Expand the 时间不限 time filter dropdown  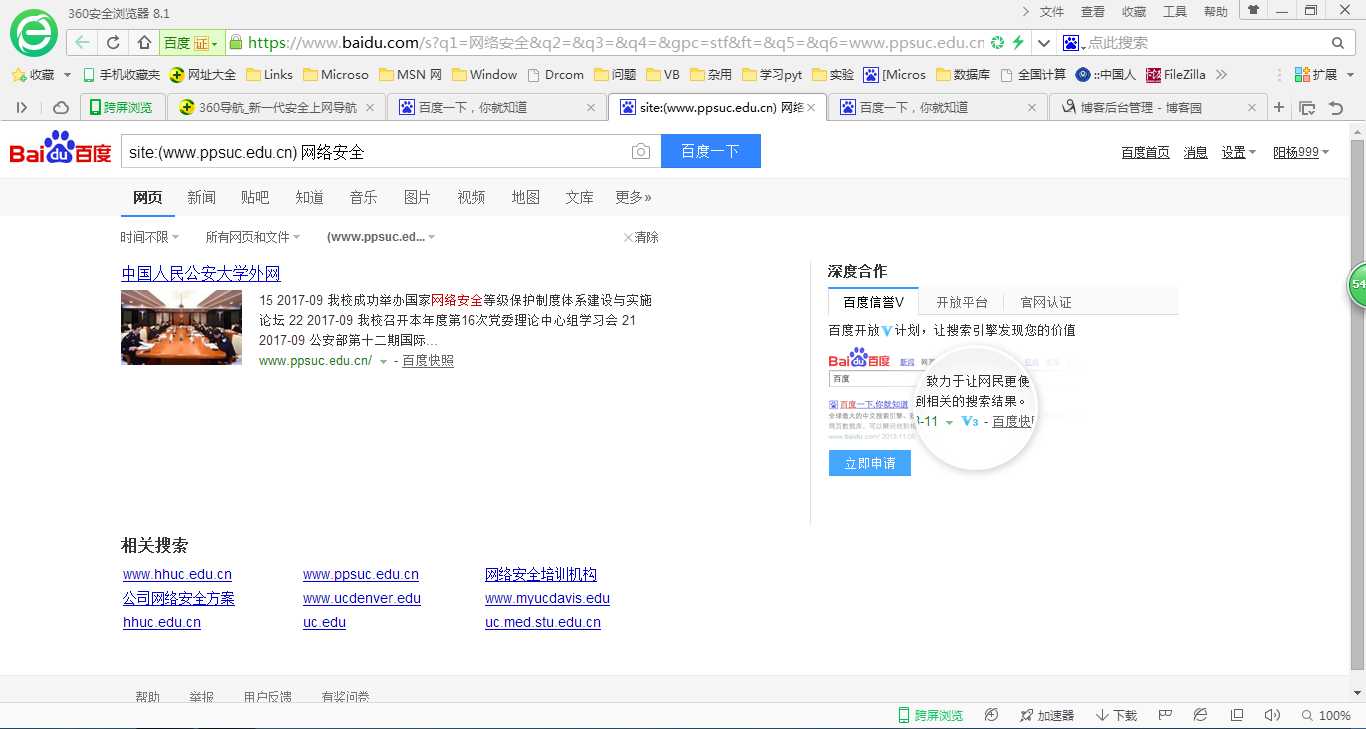150,237
